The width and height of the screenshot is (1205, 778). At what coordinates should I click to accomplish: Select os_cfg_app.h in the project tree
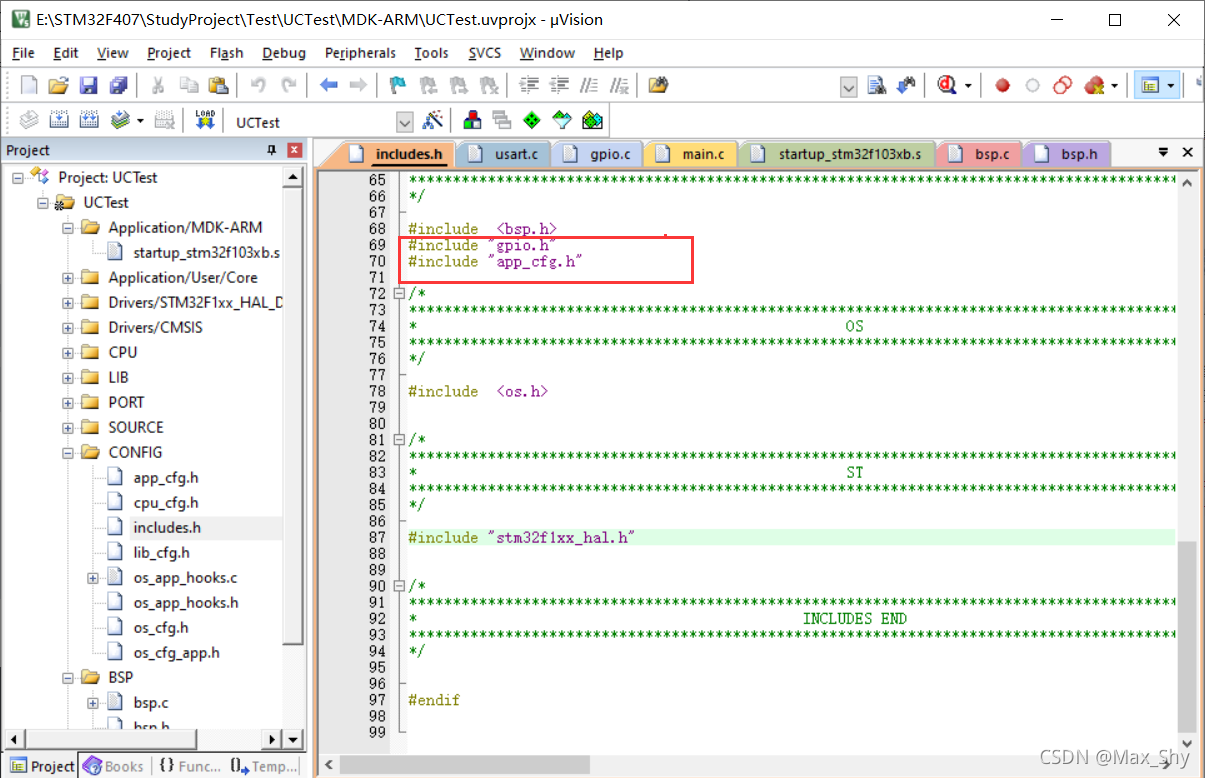coord(176,653)
